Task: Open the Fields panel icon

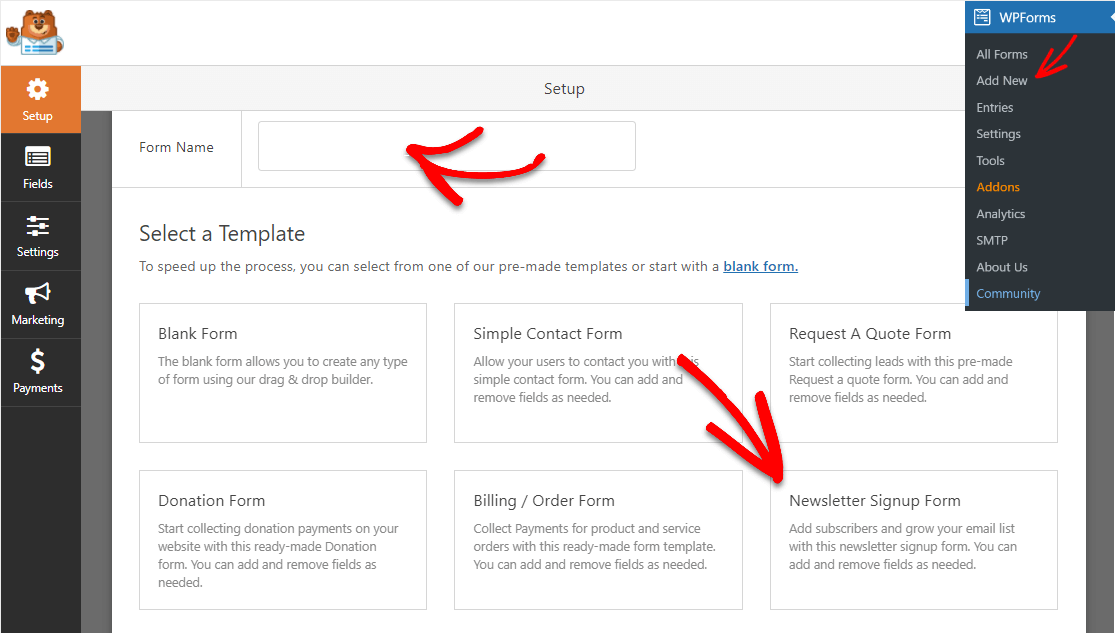Action: point(37,157)
